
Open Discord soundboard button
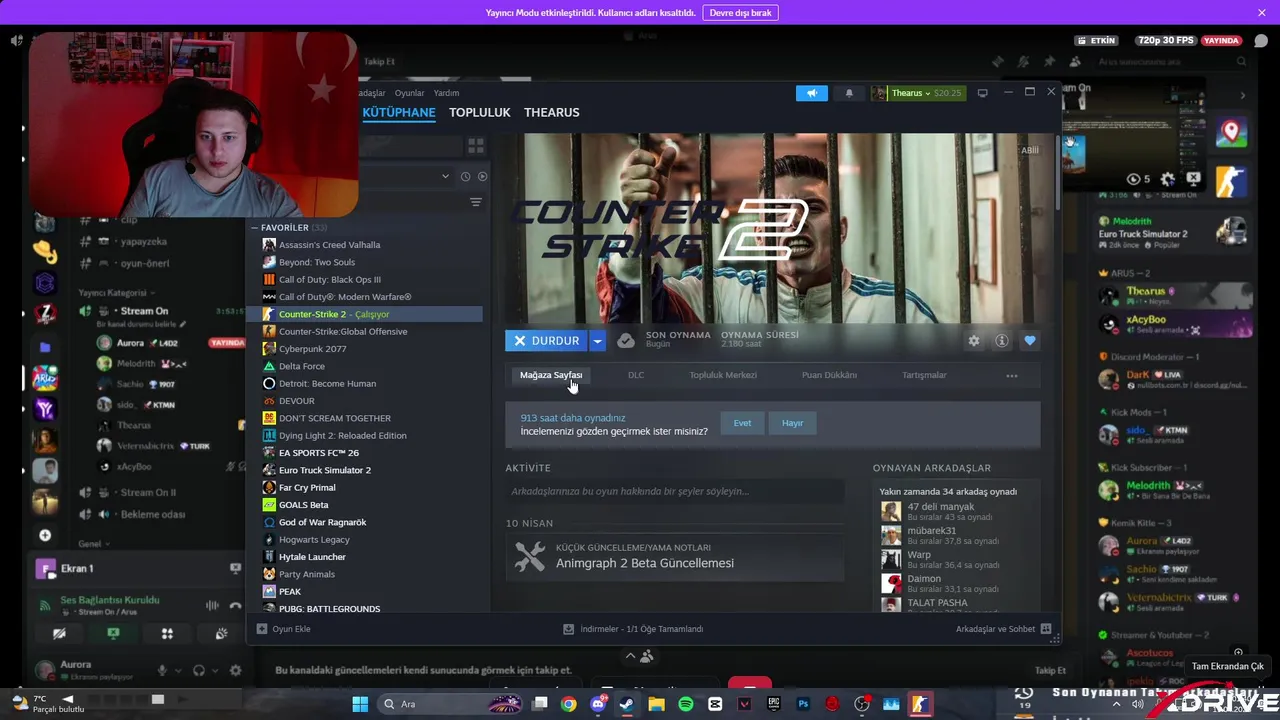point(221,633)
